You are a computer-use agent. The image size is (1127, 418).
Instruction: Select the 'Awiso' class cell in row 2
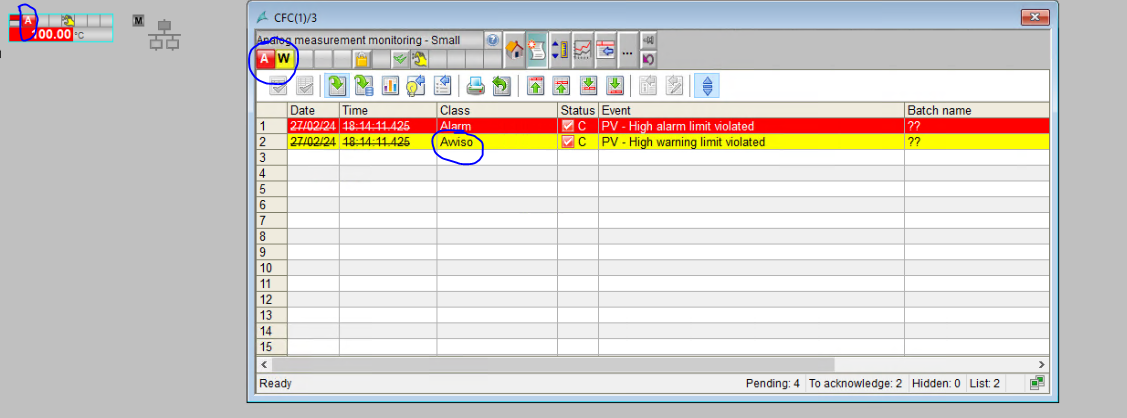[497, 142]
